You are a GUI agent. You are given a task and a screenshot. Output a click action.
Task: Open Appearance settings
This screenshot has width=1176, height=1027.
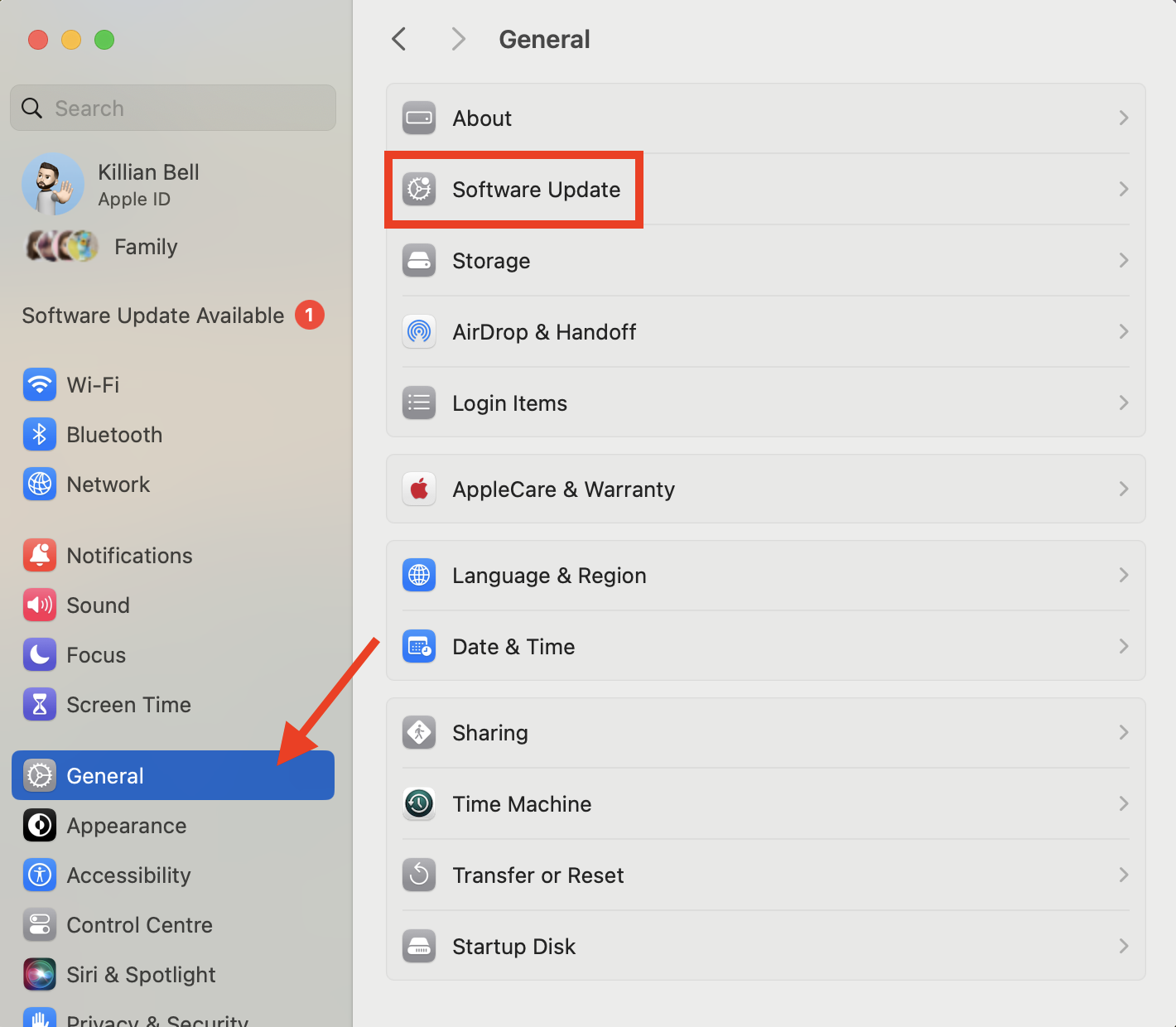[126, 825]
